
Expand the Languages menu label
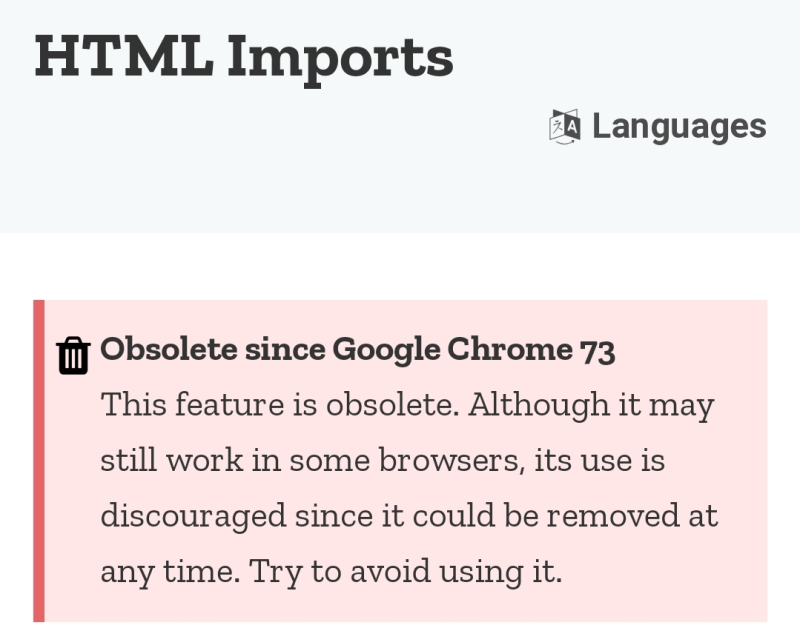pyautogui.click(x=679, y=126)
